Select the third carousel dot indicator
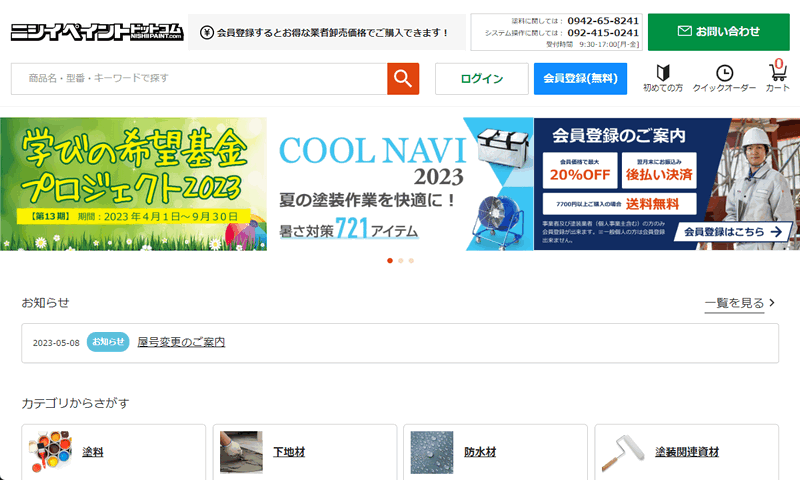This screenshot has width=800, height=480. click(411, 261)
